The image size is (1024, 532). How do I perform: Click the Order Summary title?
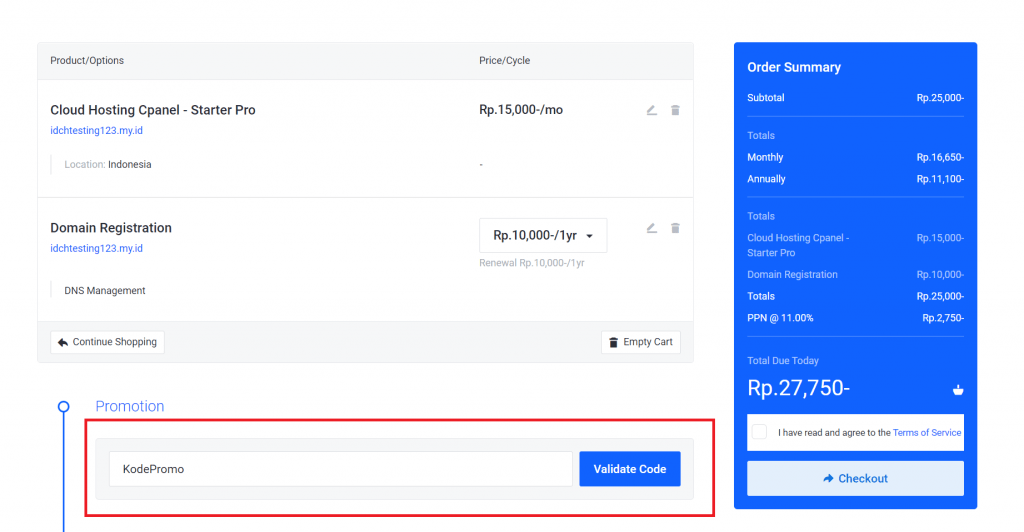coord(794,67)
